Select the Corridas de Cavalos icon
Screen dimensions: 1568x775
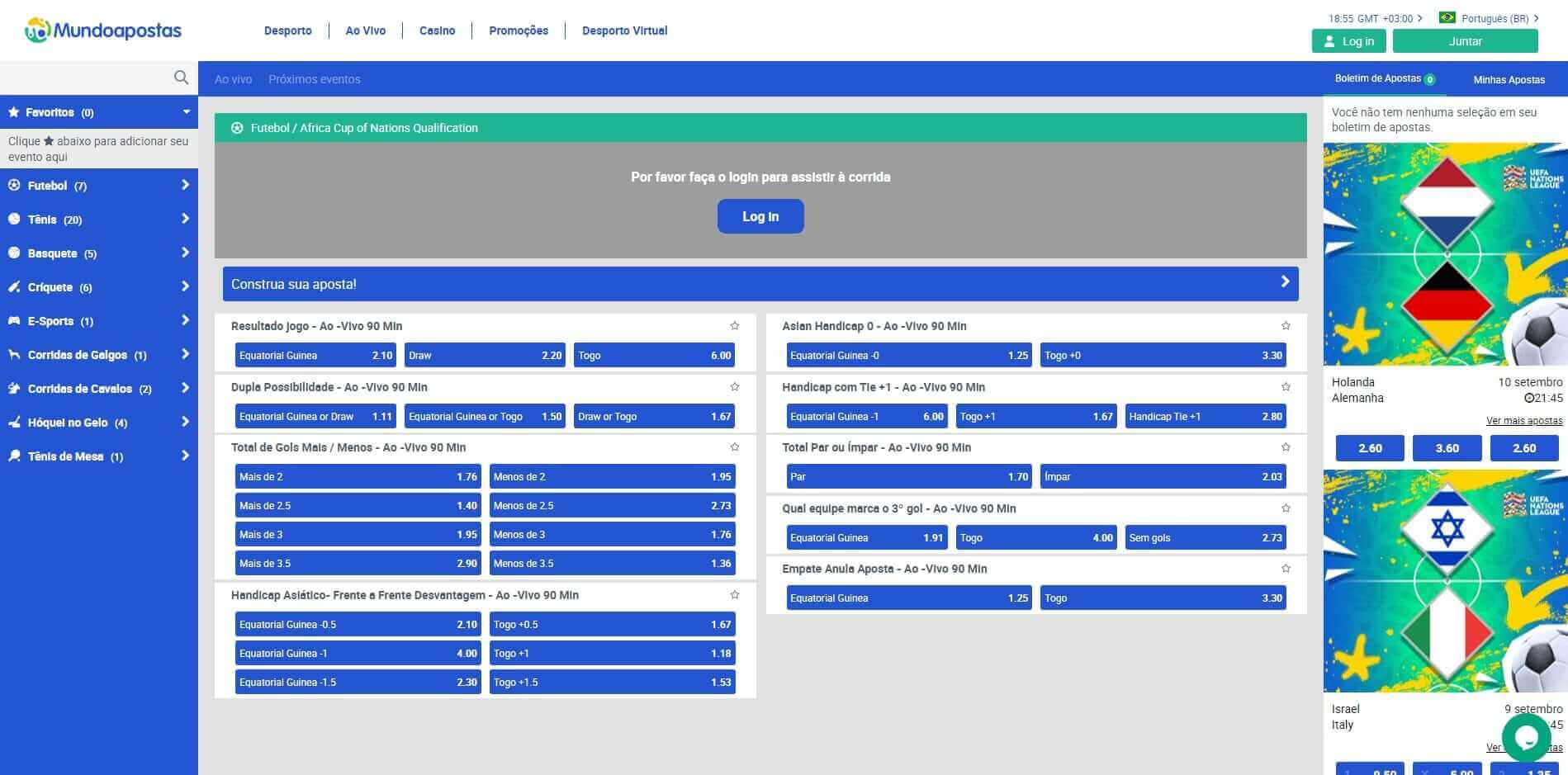(x=13, y=388)
